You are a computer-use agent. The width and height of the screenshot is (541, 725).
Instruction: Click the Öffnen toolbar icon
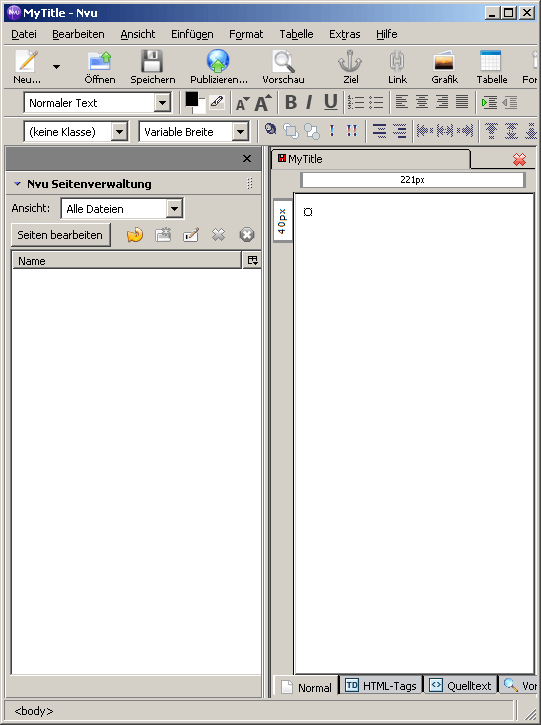click(100, 61)
